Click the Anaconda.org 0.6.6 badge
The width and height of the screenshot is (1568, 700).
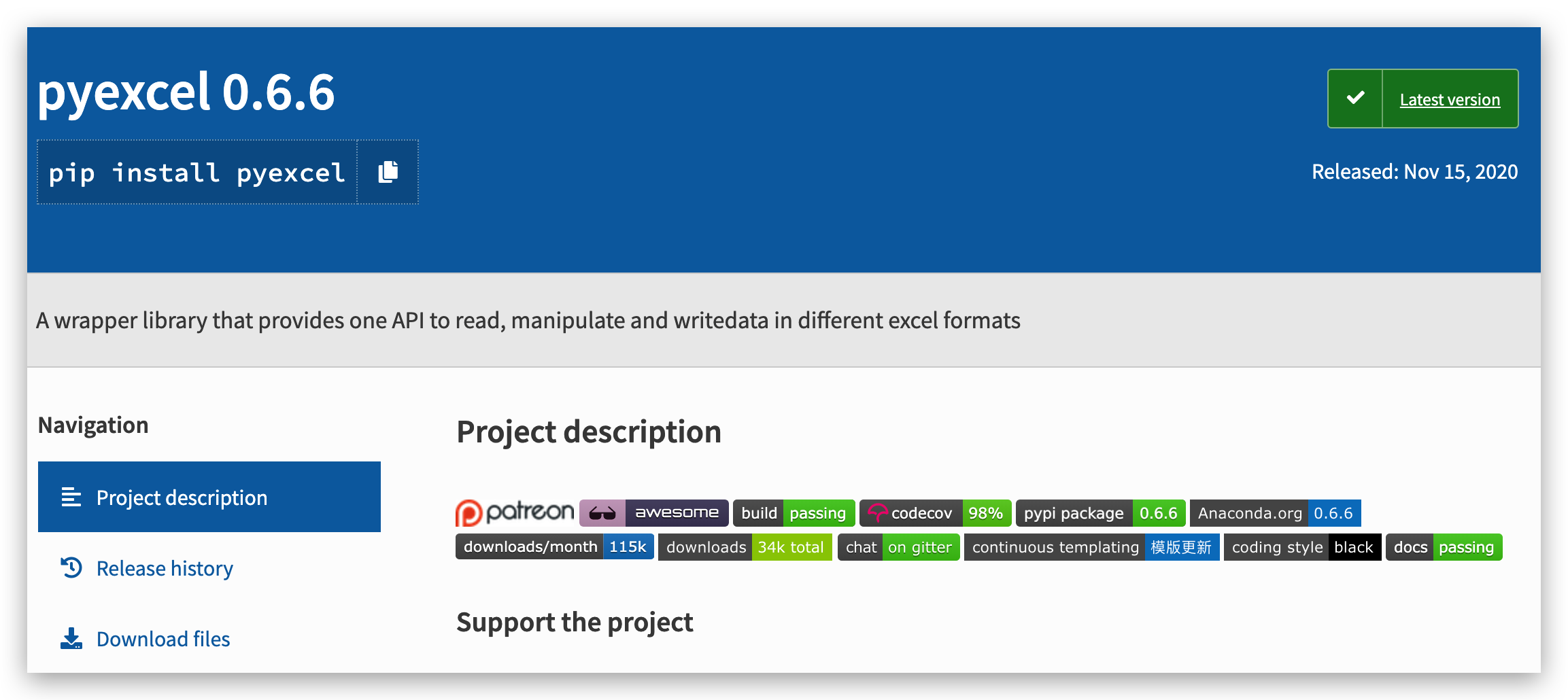click(x=1275, y=513)
